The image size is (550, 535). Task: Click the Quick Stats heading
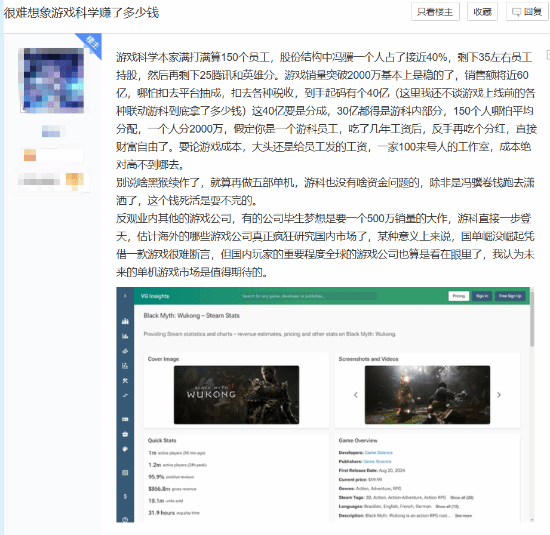pyautogui.click(x=162, y=440)
